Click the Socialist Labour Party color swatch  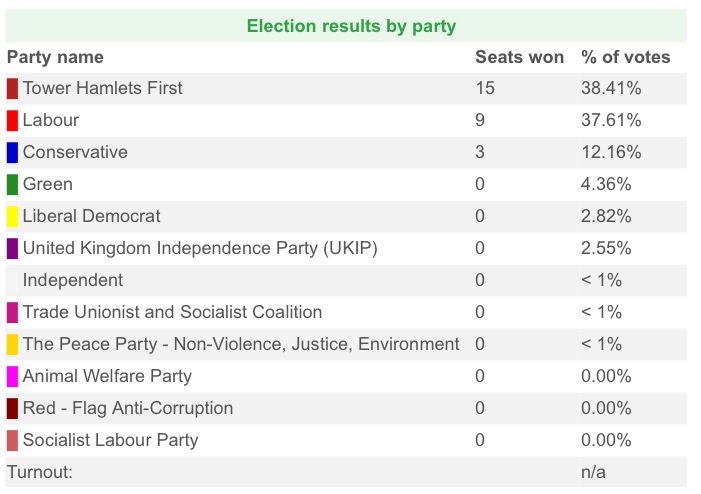pos(12,440)
